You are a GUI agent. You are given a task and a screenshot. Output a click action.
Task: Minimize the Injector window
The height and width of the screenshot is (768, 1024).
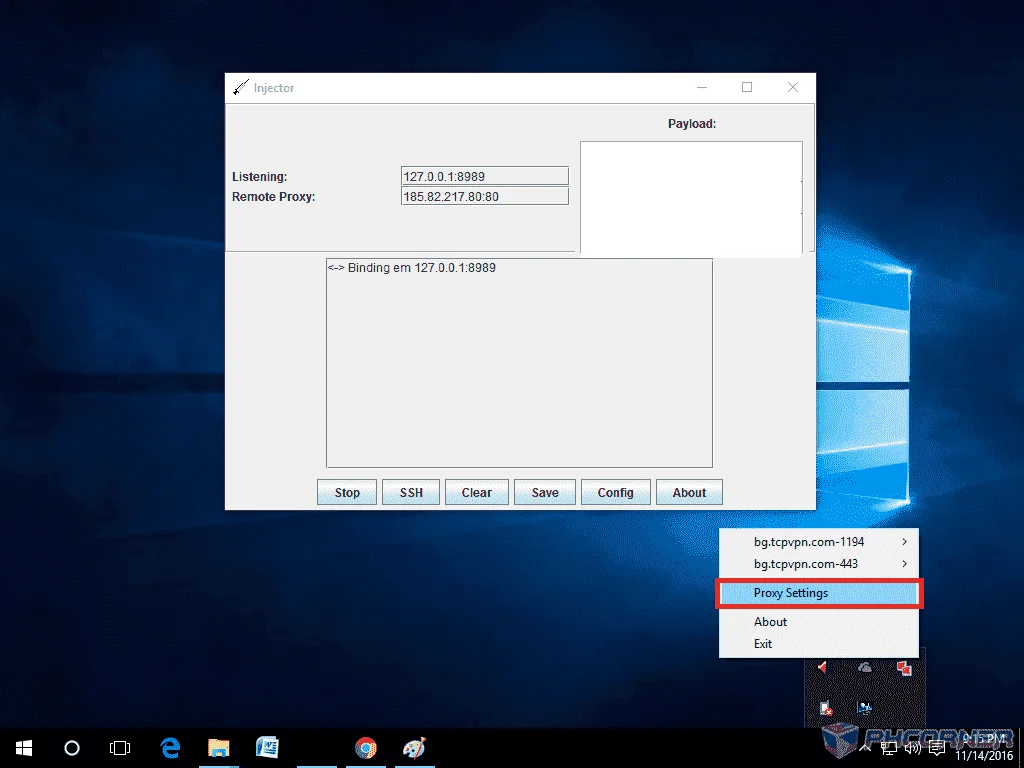(702, 88)
